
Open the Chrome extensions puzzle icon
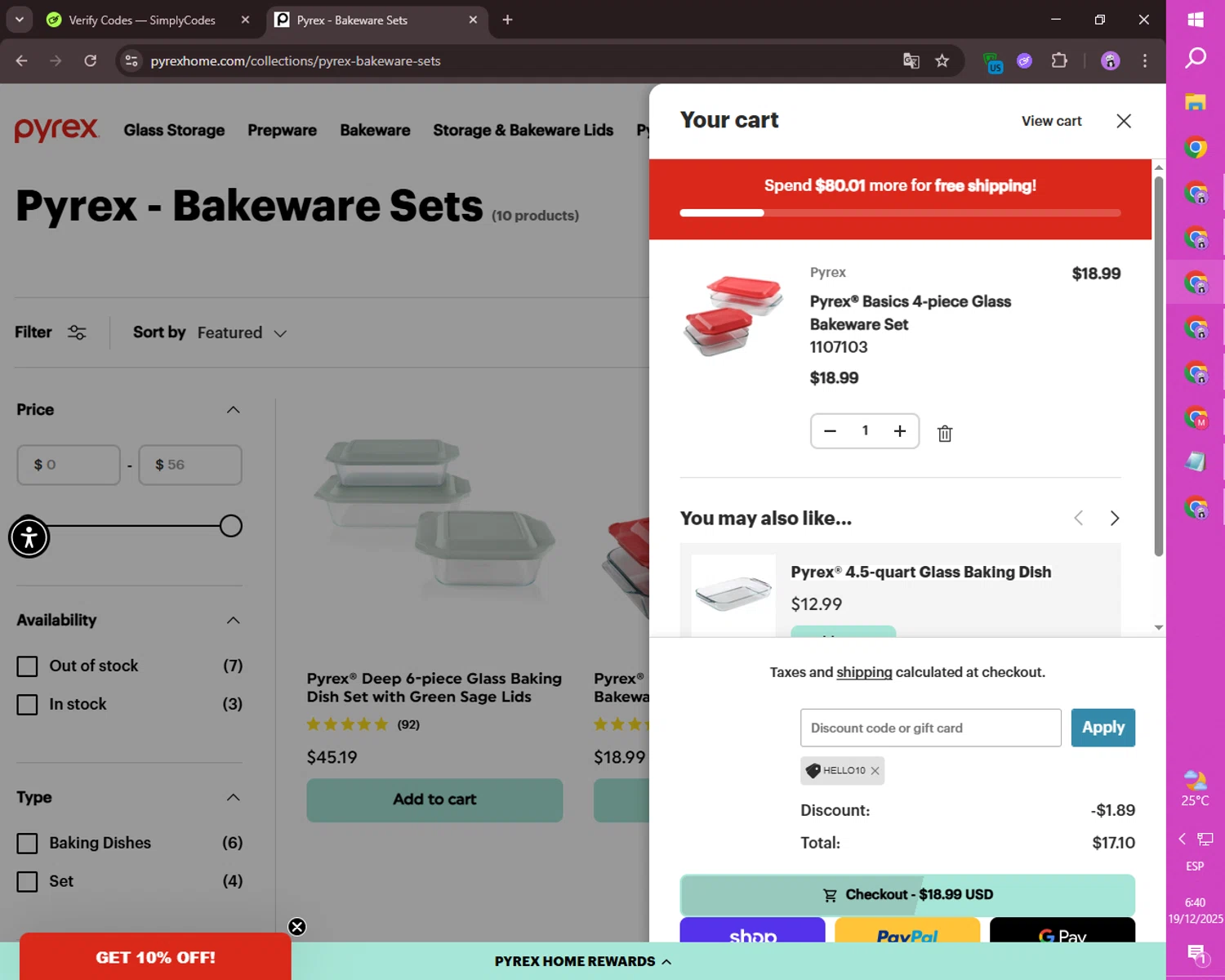tap(1059, 60)
